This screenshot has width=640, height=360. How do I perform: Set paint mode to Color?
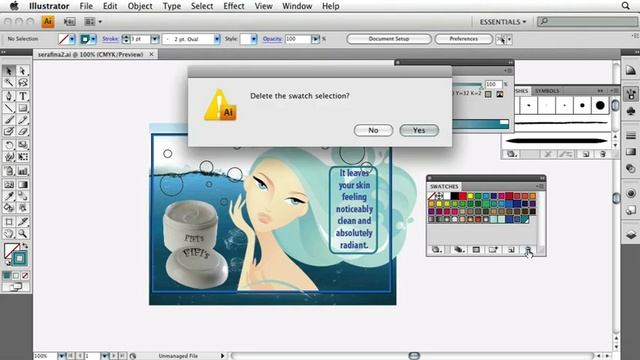point(7,276)
